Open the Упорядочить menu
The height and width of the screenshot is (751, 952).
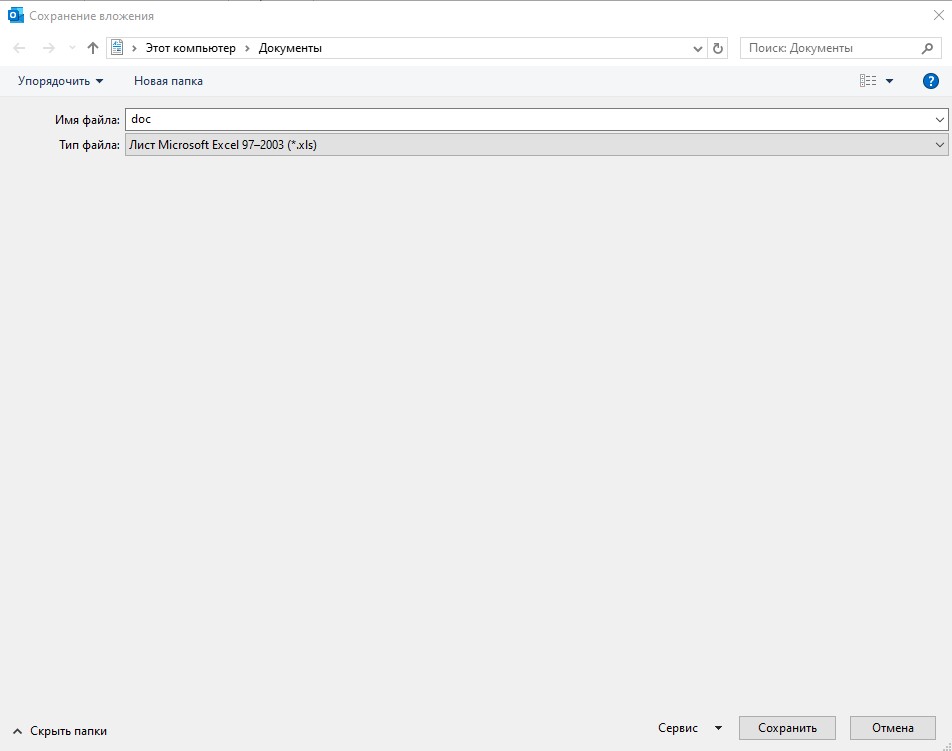(x=60, y=81)
